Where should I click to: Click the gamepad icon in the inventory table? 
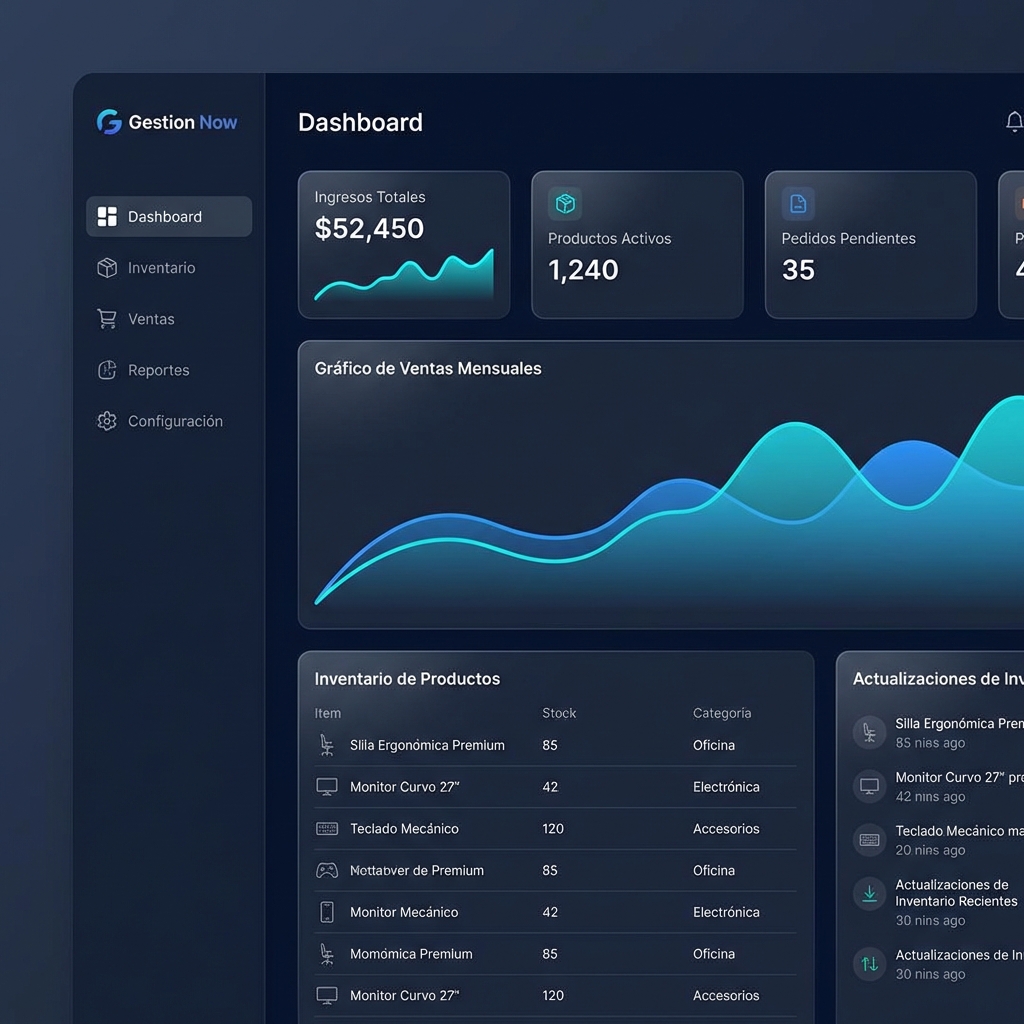pos(330,870)
